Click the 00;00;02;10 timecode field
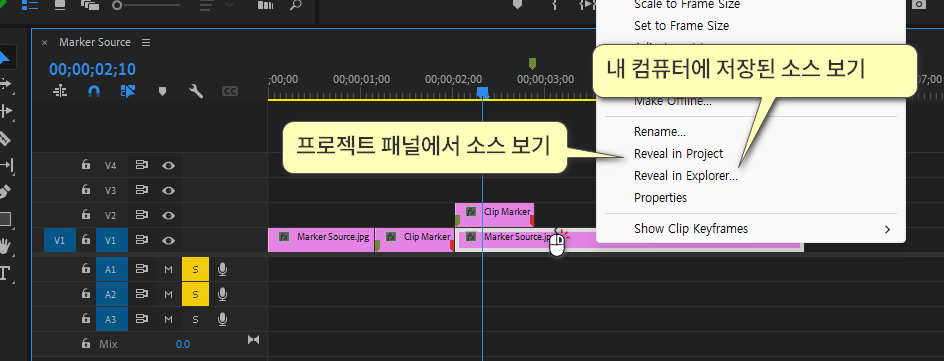 pyautogui.click(x=92, y=69)
